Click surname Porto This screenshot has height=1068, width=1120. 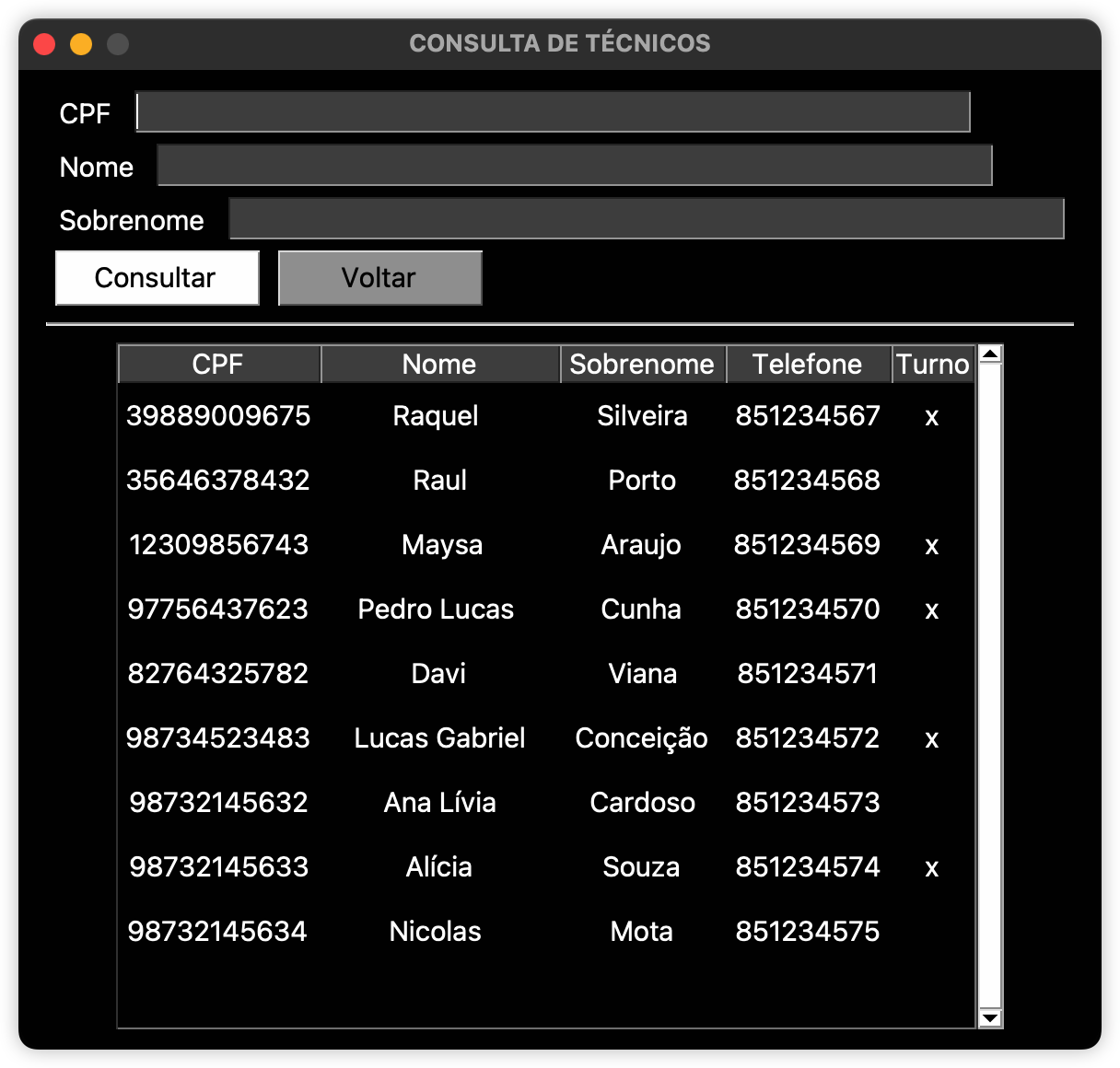coord(642,481)
